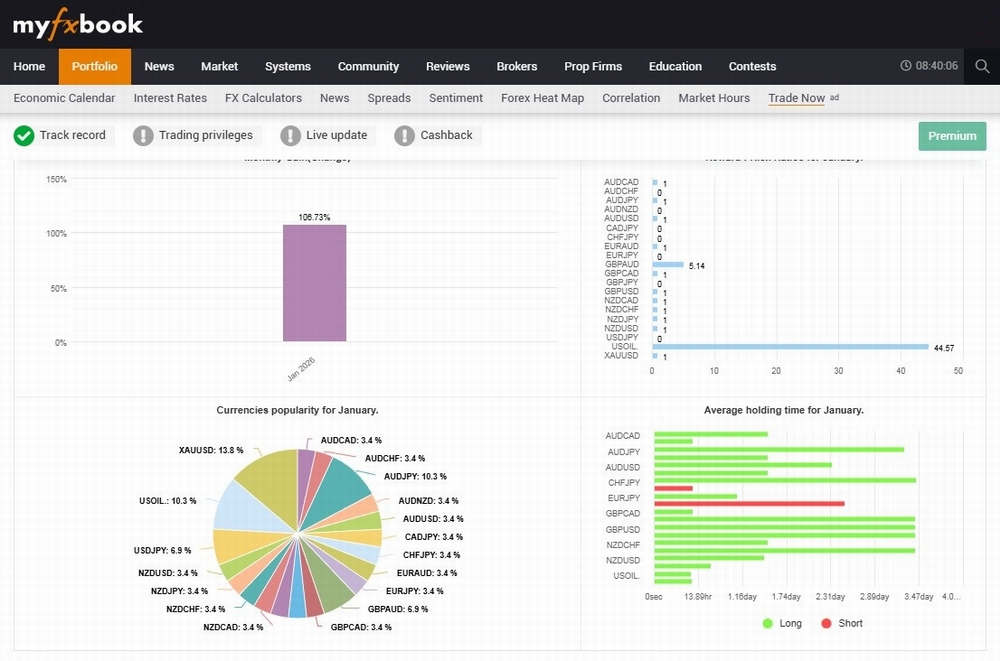
Task: Open the Economic Calendar link
Action: click(x=64, y=98)
